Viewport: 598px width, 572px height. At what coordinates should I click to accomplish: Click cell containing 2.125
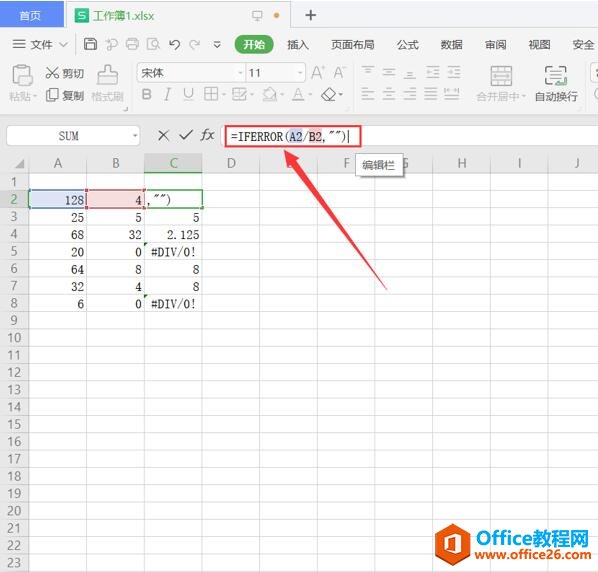click(174, 235)
